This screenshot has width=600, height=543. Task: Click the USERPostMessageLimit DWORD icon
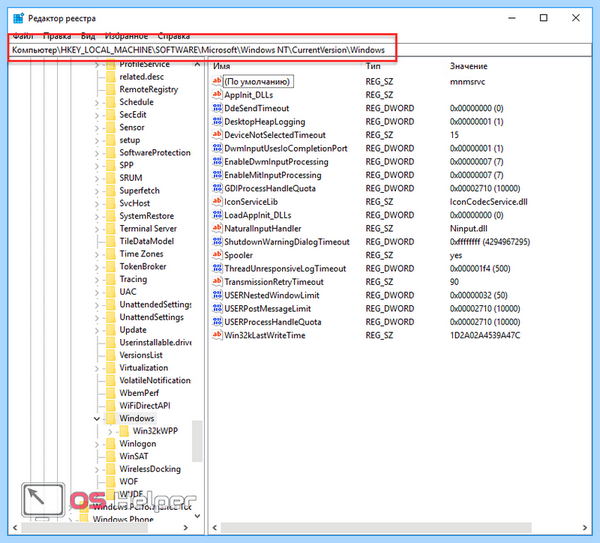[217, 308]
